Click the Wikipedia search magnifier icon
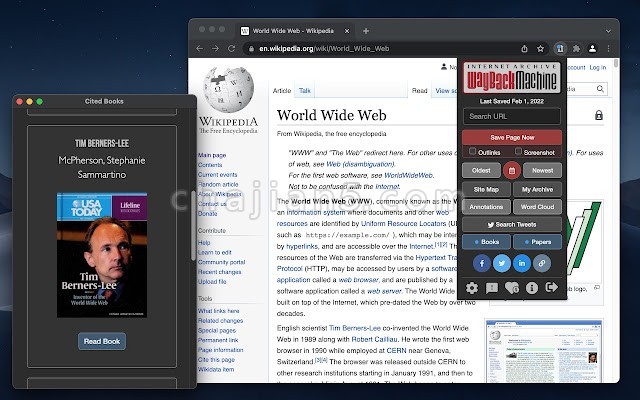Viewport: 640px width, 400px height. pyautogui.click(x=600, y=89)
